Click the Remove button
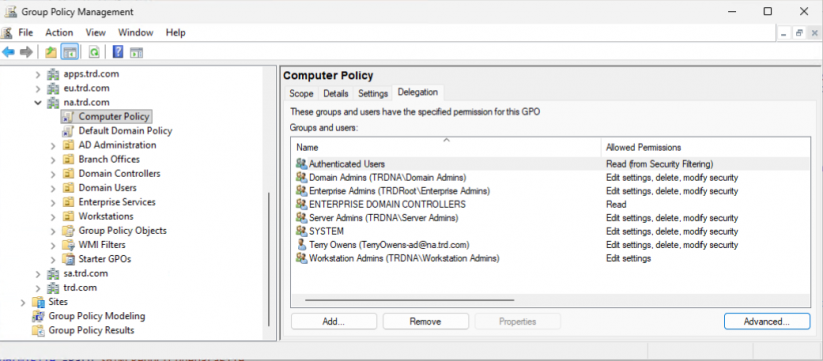The width and height of the screenshot is (823, 361). tap(426, 322)
